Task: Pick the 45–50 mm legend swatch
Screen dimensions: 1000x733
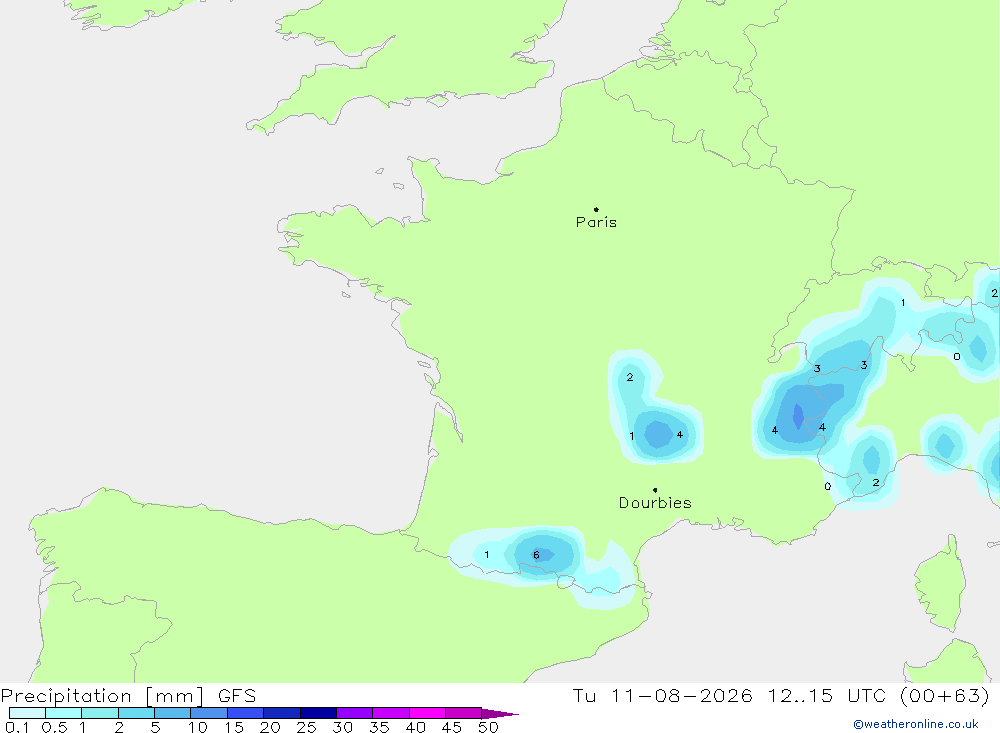Action: pyautogui.click(x=463, y=713)
